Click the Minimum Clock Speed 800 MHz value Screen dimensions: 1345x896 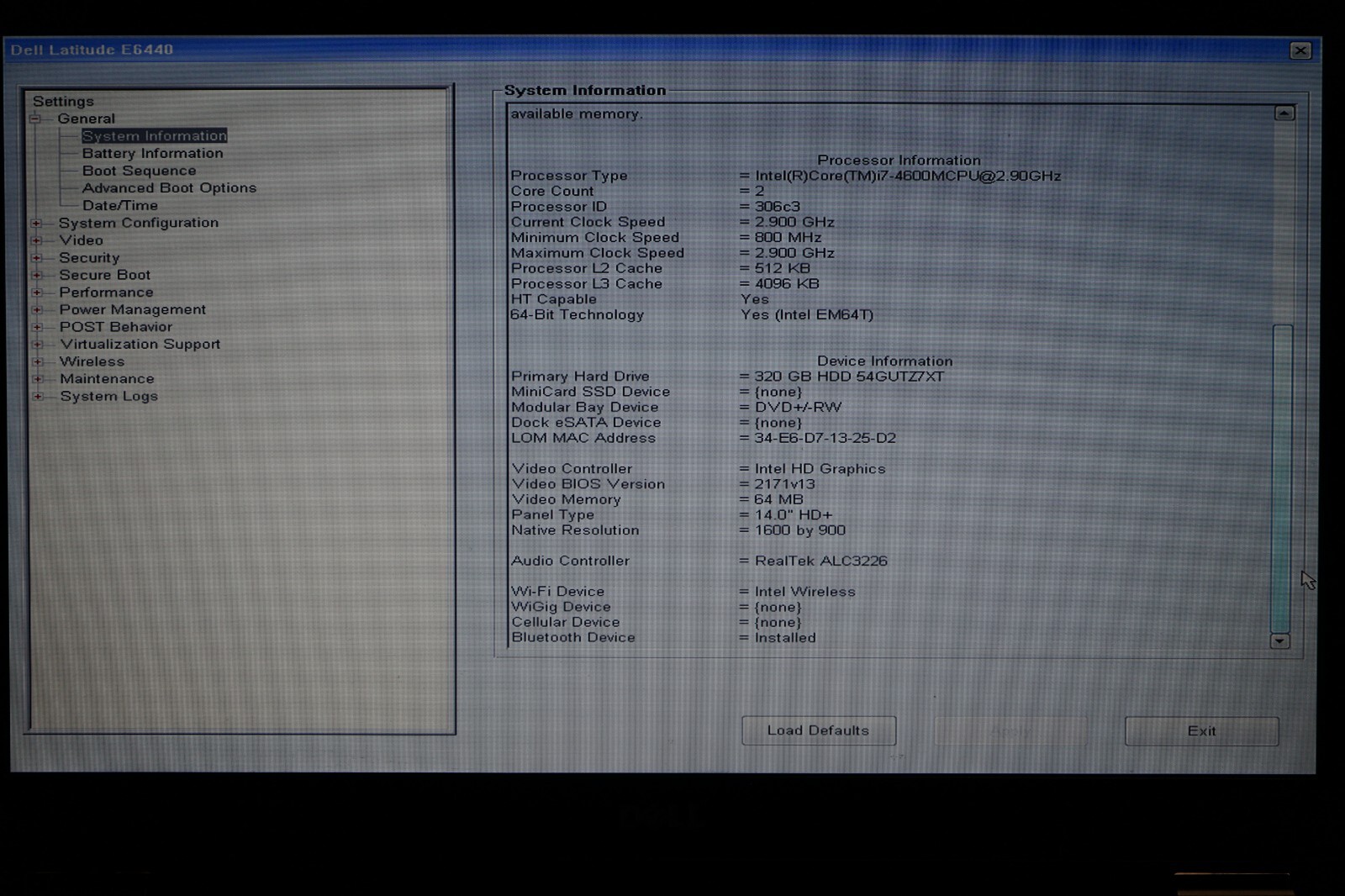pyautogui.click(x=789, y=238)
